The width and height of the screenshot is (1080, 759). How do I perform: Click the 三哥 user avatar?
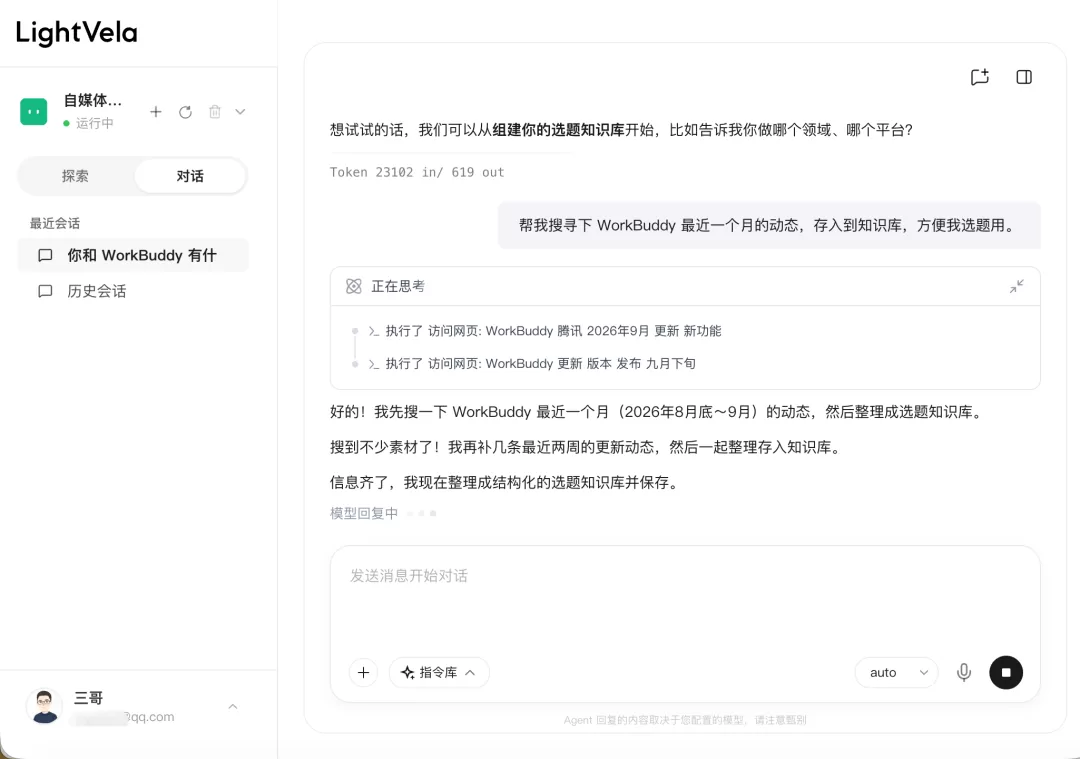(45, 706)
